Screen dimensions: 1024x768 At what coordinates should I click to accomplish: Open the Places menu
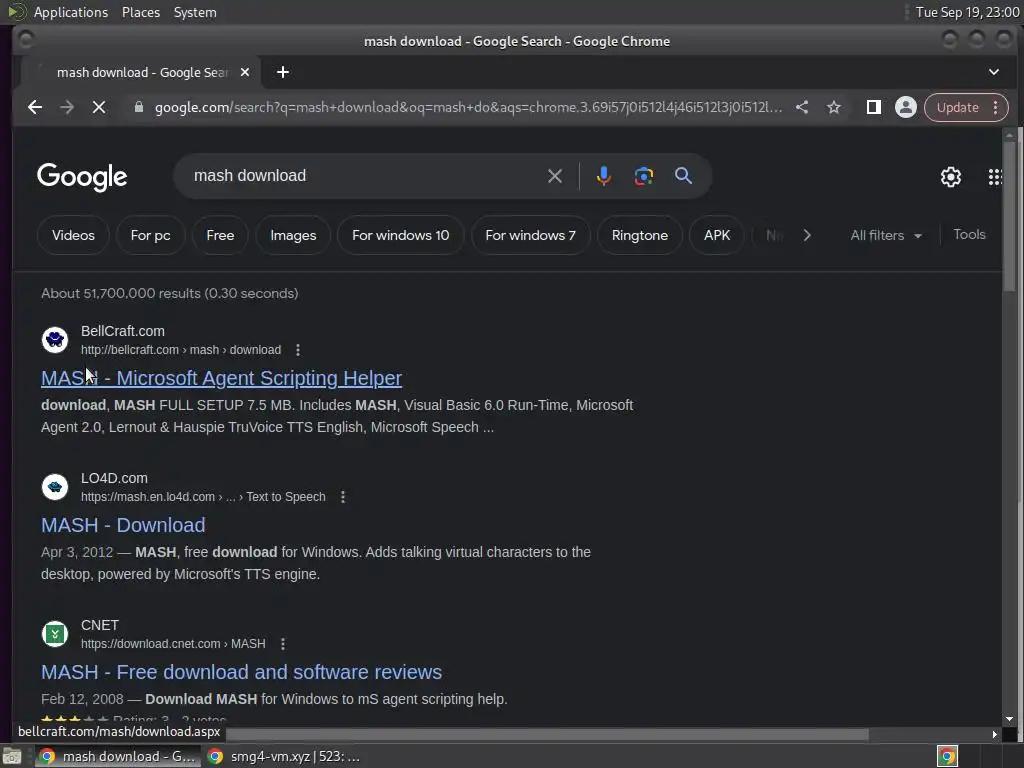tap(140, 12)
